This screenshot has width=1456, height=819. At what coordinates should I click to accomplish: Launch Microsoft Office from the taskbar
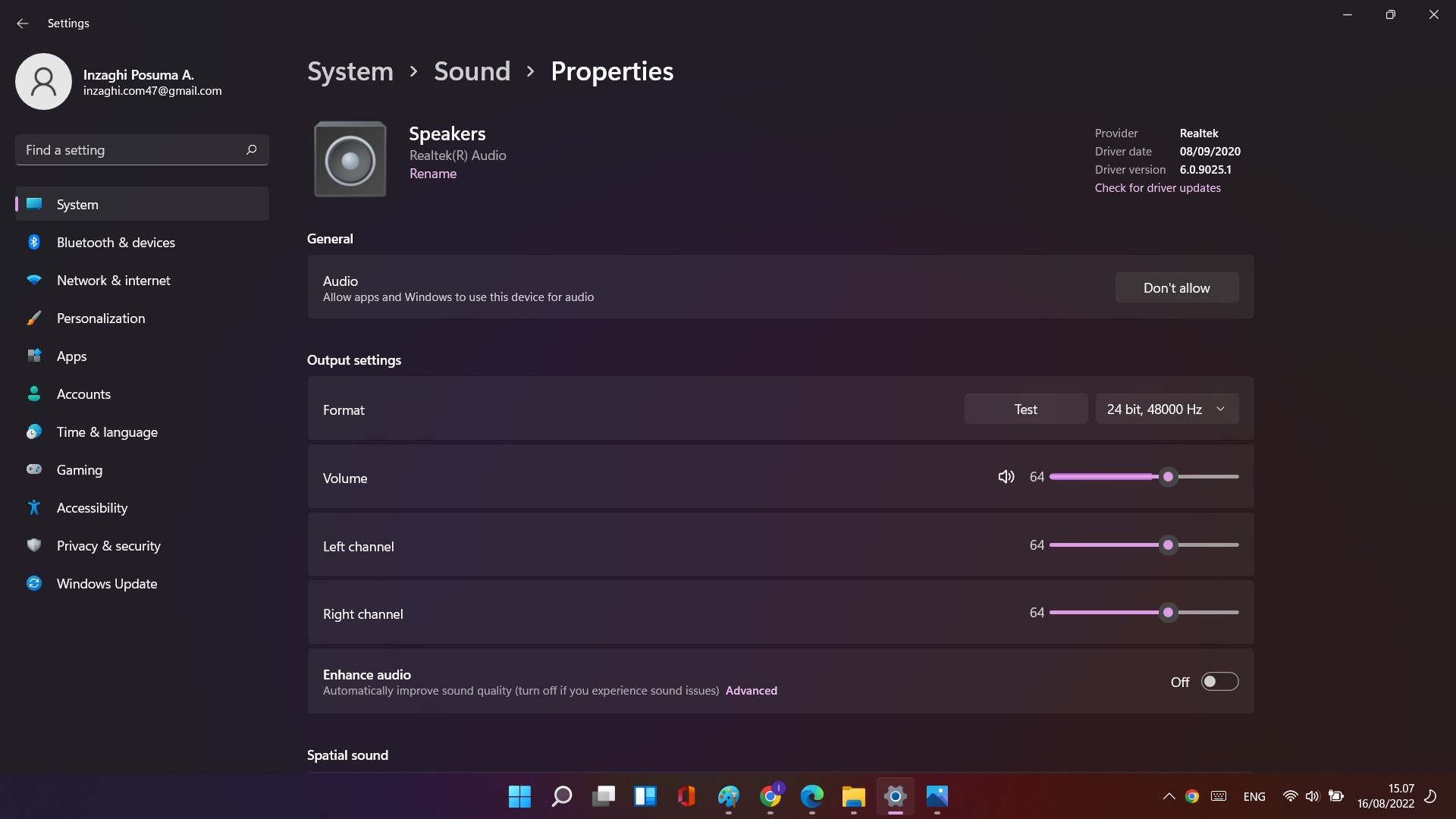(x=686, y=796)
